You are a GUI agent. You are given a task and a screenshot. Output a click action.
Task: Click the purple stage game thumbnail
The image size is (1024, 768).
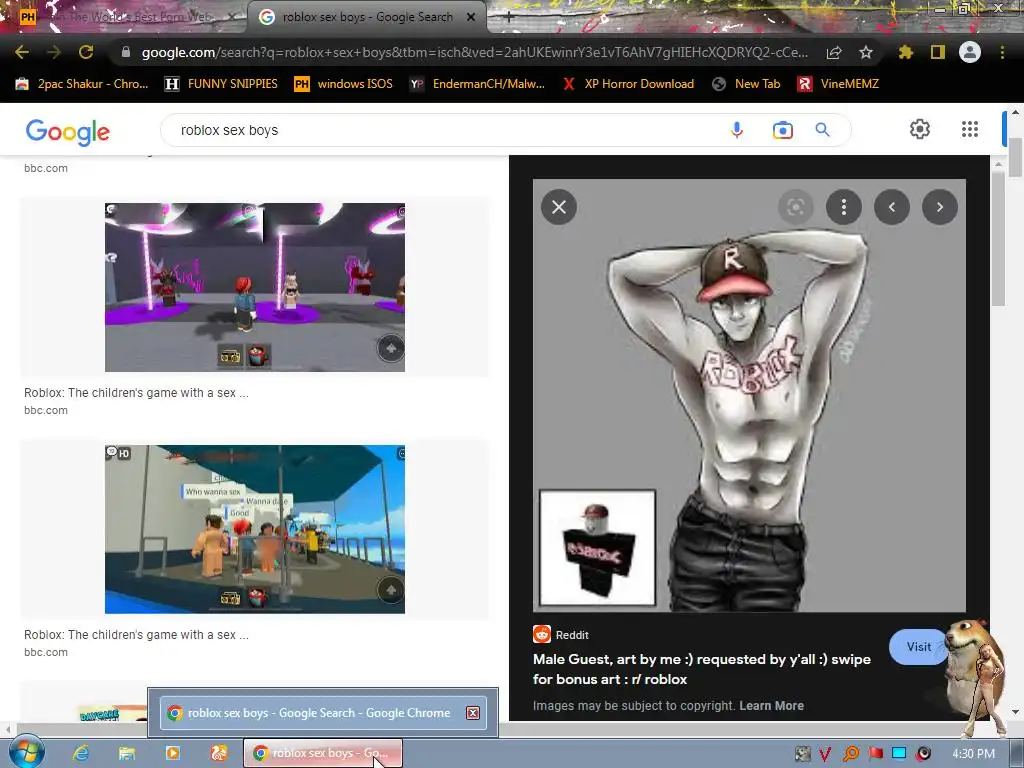[x=255, y=287]
